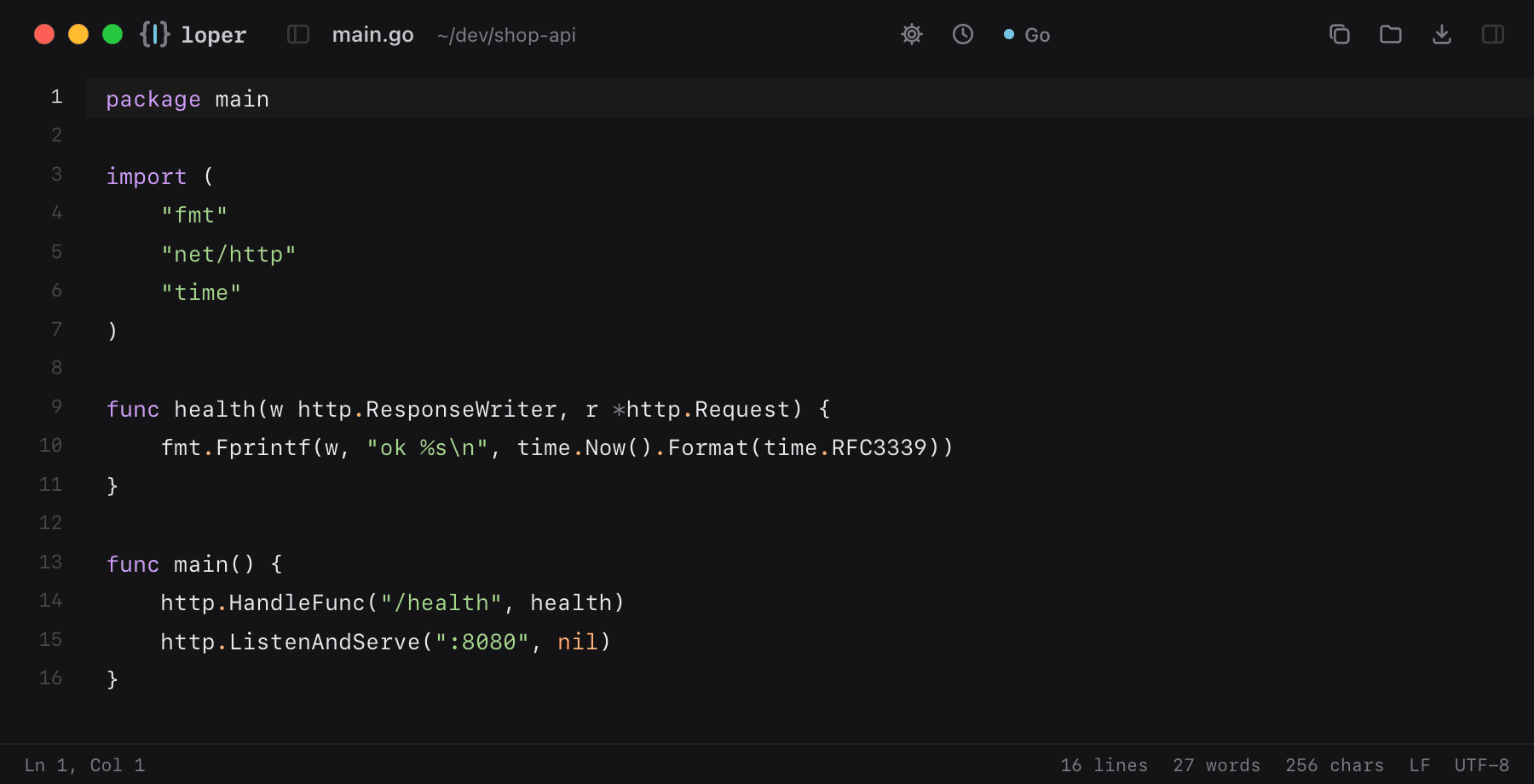Click line number 9 in gutter
The width and height of the screenshot is (1534, 784).
click(x=56, y=406)
